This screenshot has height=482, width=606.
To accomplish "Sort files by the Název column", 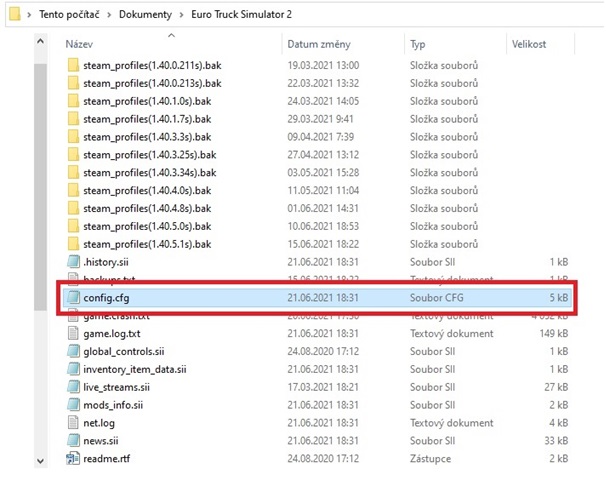I will (x=79, y=44).
